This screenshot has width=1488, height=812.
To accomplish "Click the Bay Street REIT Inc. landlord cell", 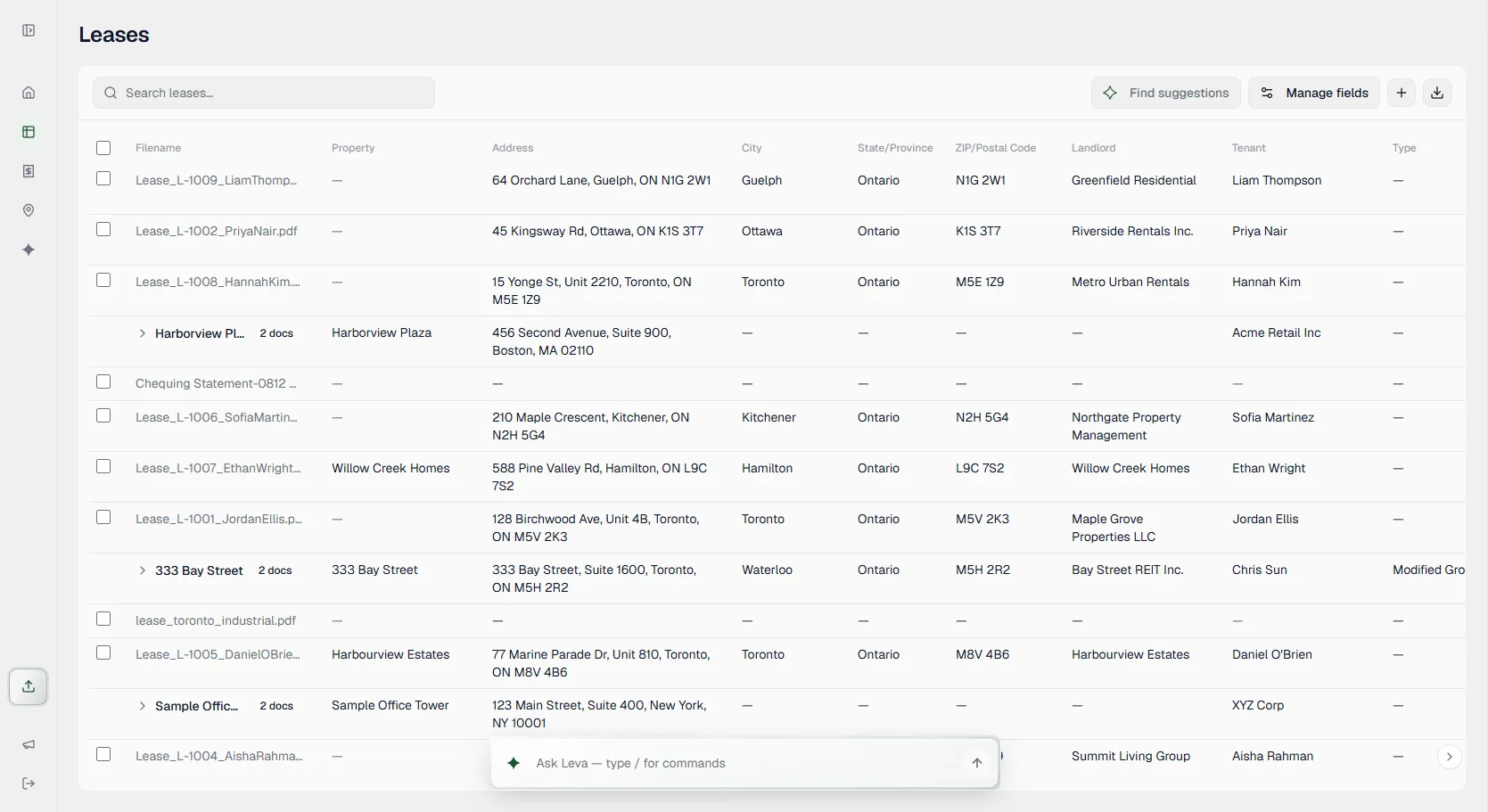I will [x=1128, y=570].
